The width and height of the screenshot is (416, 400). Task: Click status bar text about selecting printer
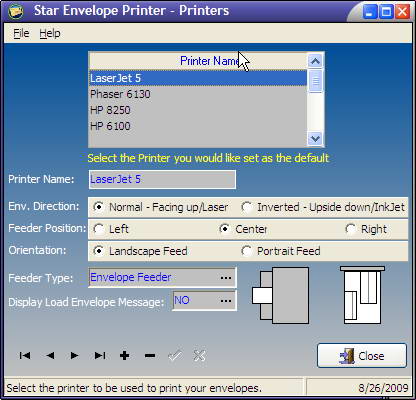pyautogui.click(x=134, y=388)
